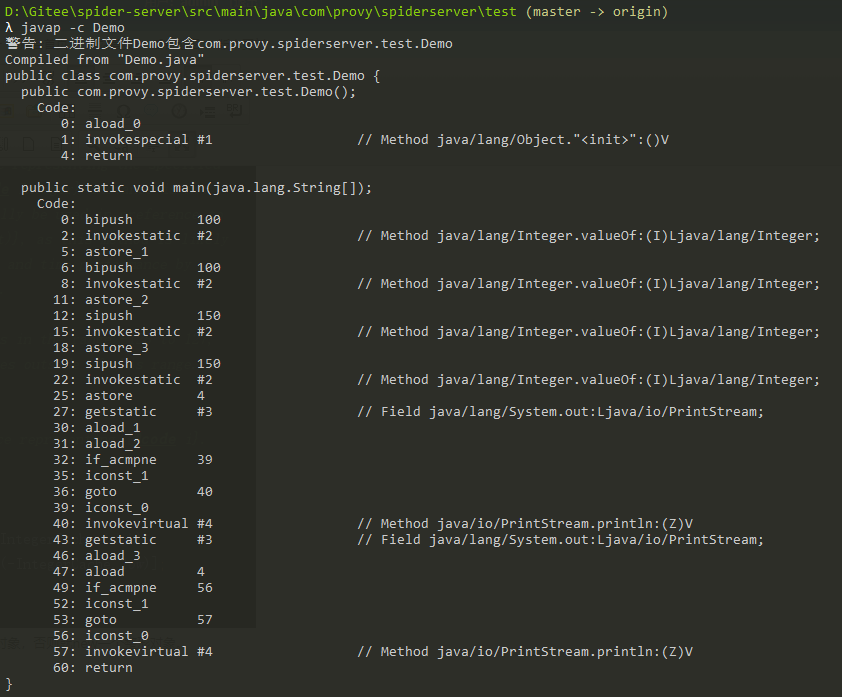Click the constructor declaration 'public com.provy.spiderserver.test.Demo();'
842x697 pixels.
188,92
